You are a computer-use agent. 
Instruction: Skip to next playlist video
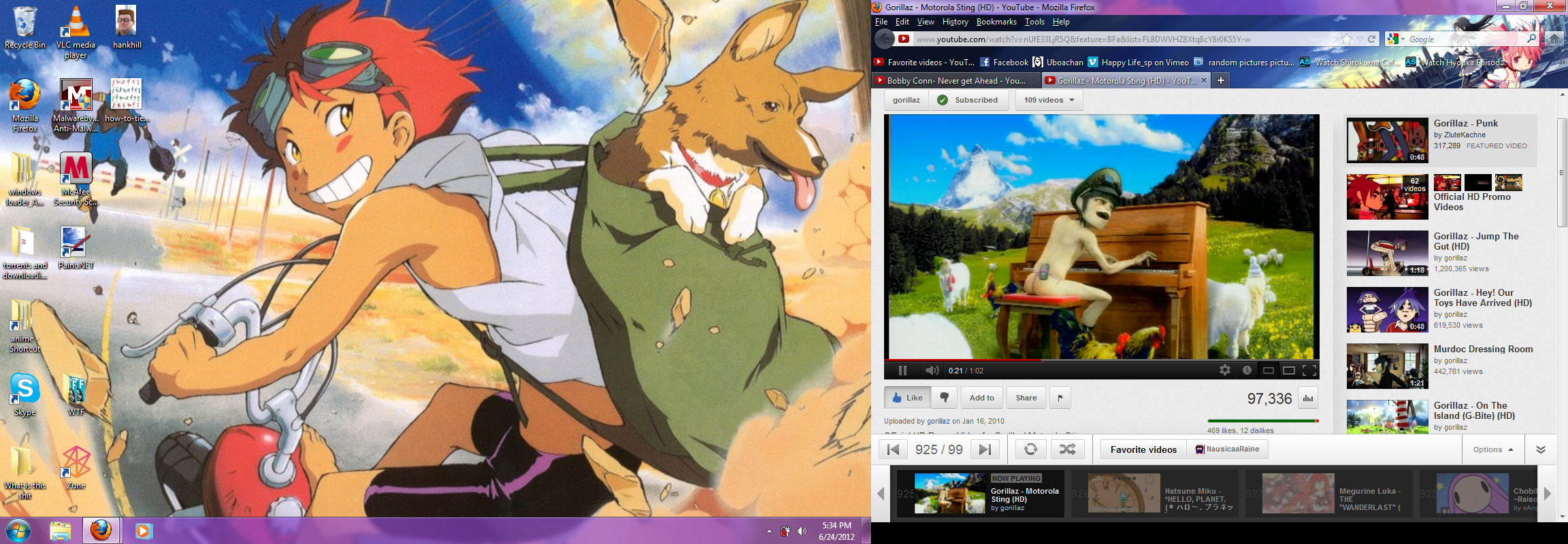tap(985, 449)
